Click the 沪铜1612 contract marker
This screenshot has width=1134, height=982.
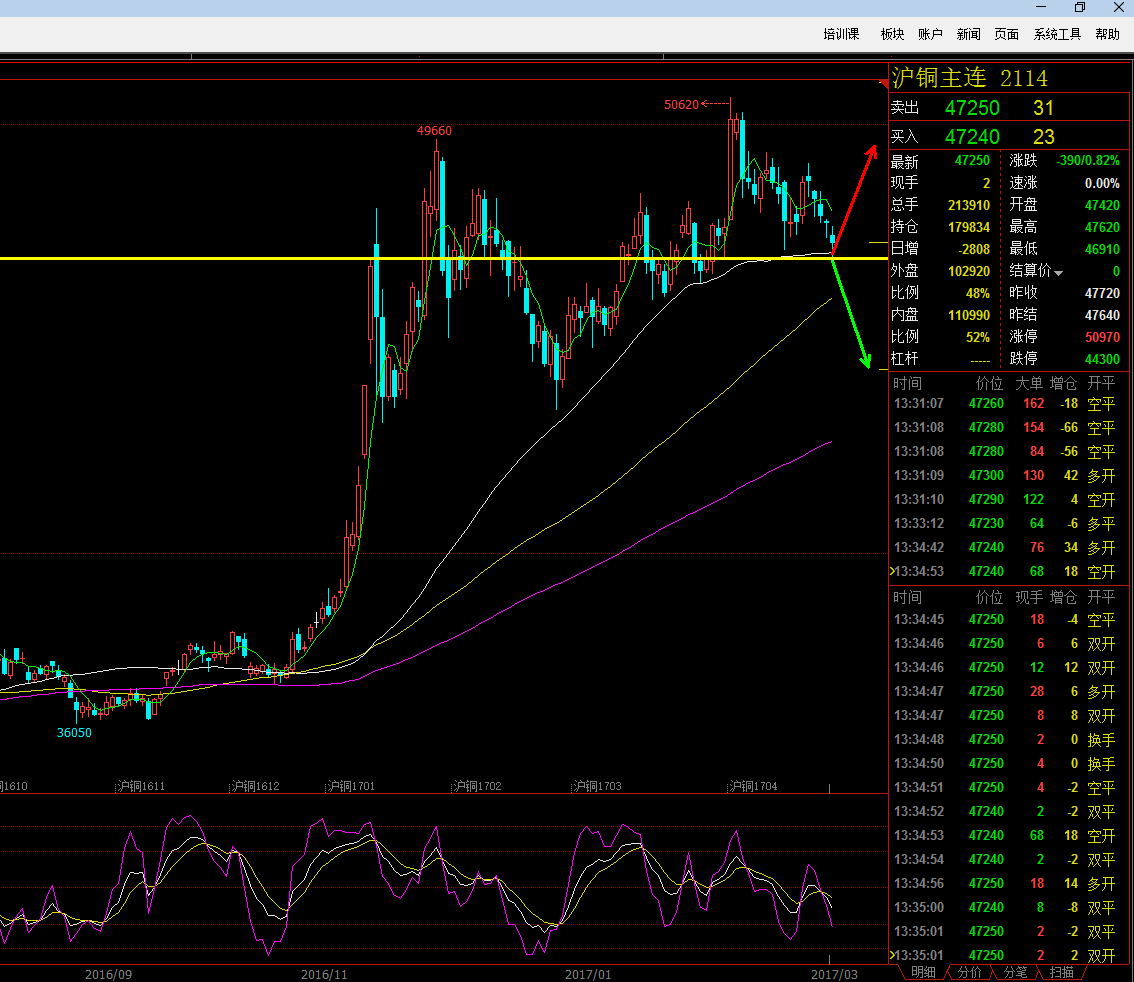255,786
